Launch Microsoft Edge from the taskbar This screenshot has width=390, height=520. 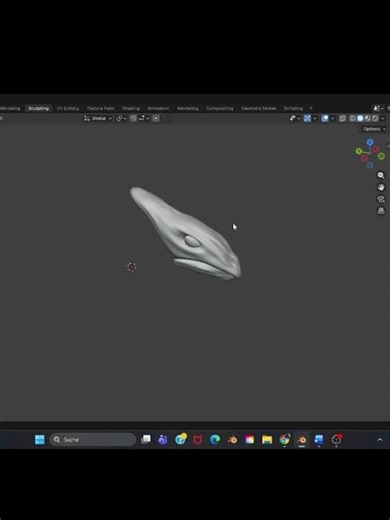(215, 440)
